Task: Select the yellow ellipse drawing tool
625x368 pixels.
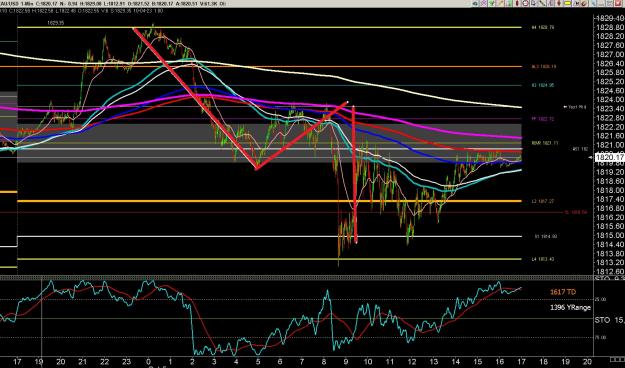Action: click(567, 3)
